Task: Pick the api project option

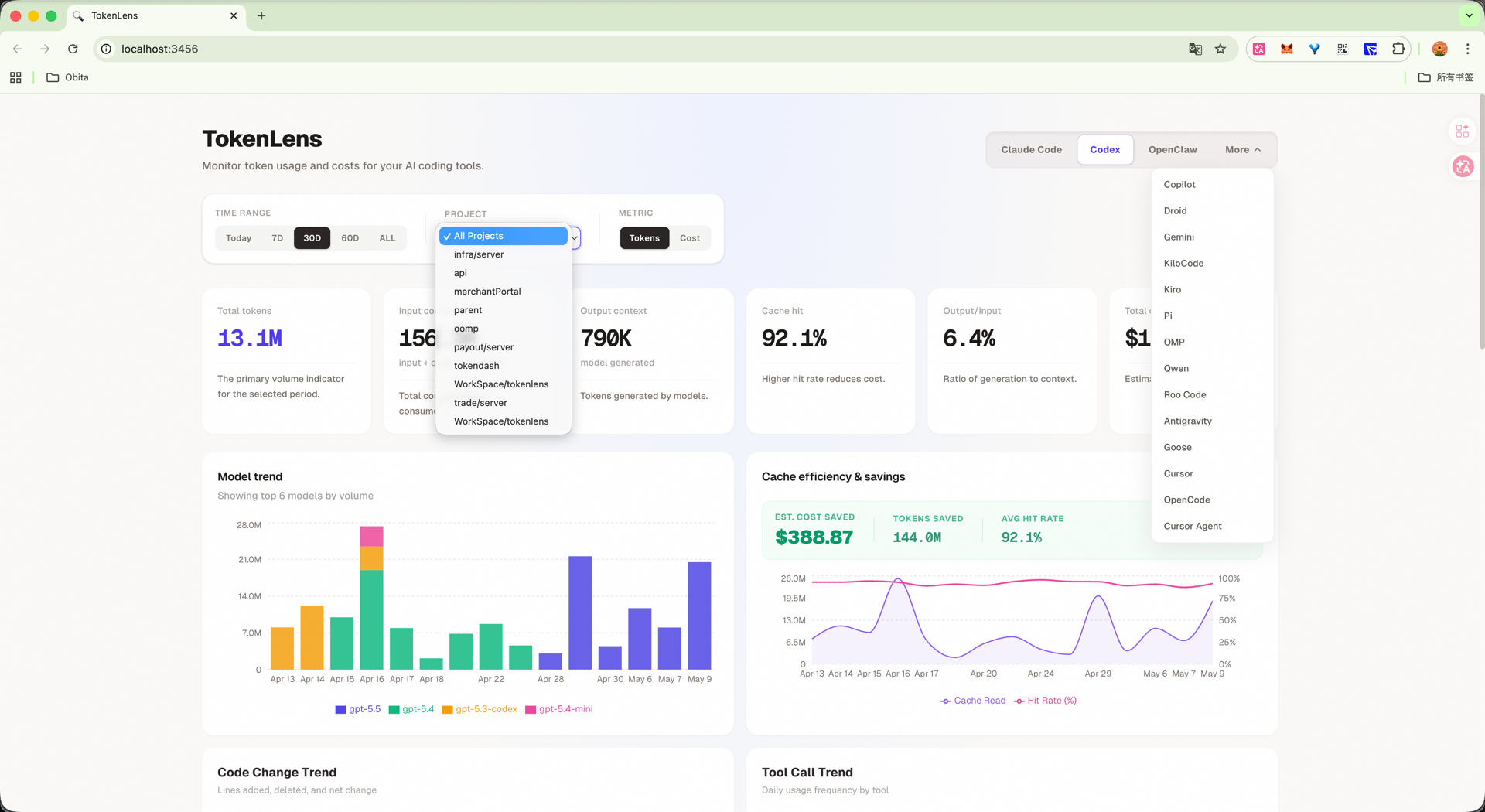Action: point(504,273)
